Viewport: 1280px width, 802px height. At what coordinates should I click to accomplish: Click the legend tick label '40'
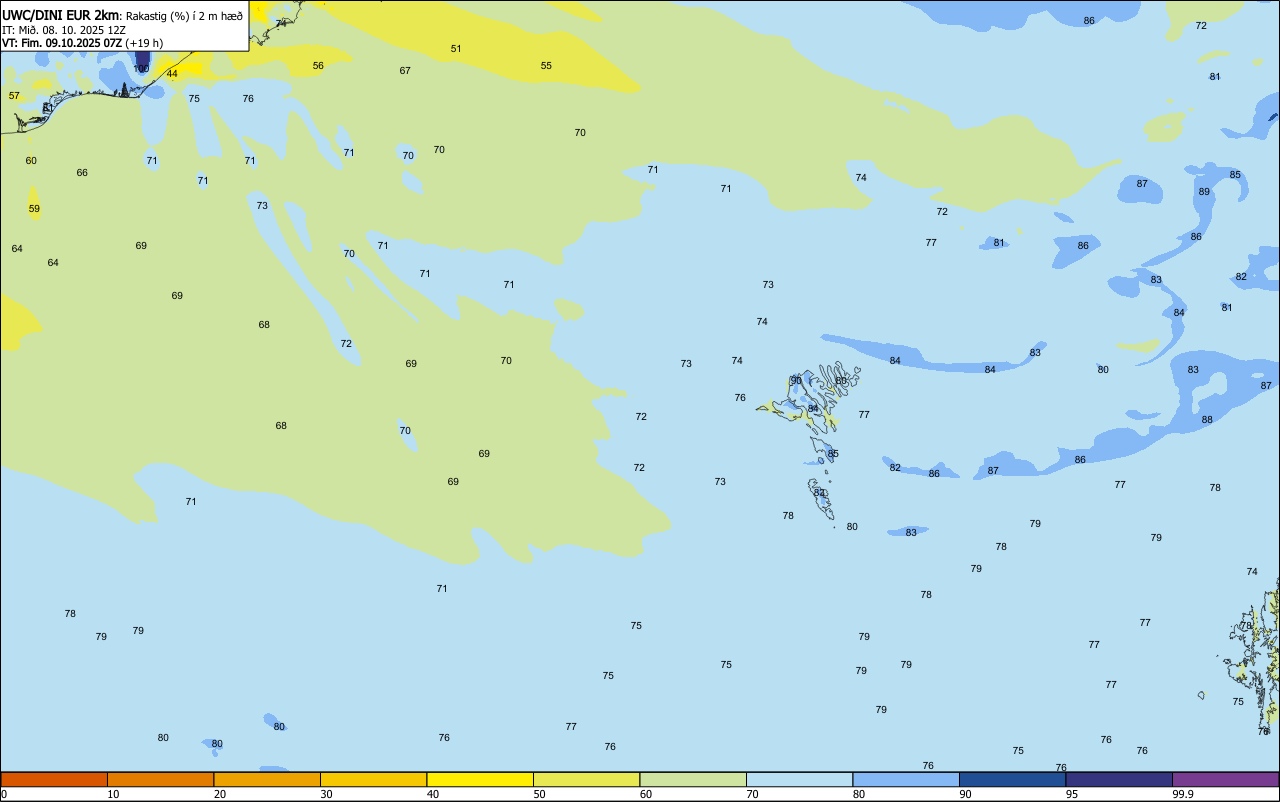pos(433,794)
